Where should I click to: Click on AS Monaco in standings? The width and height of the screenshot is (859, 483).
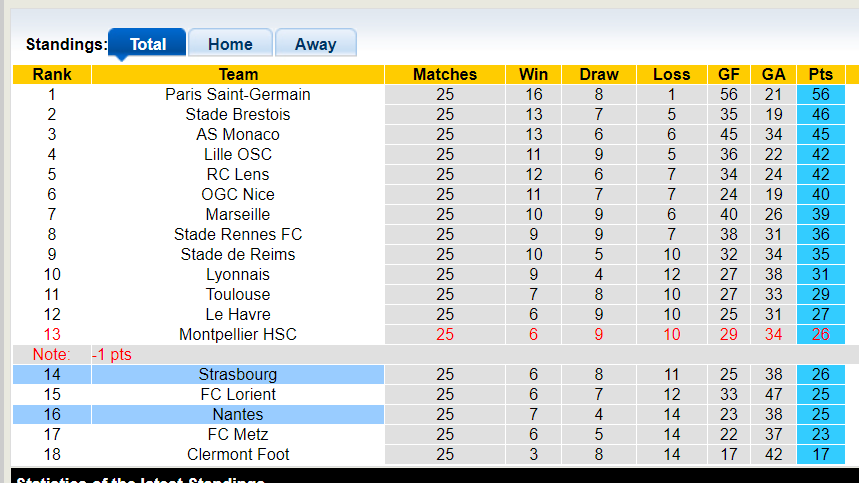[x=238, y=134]
